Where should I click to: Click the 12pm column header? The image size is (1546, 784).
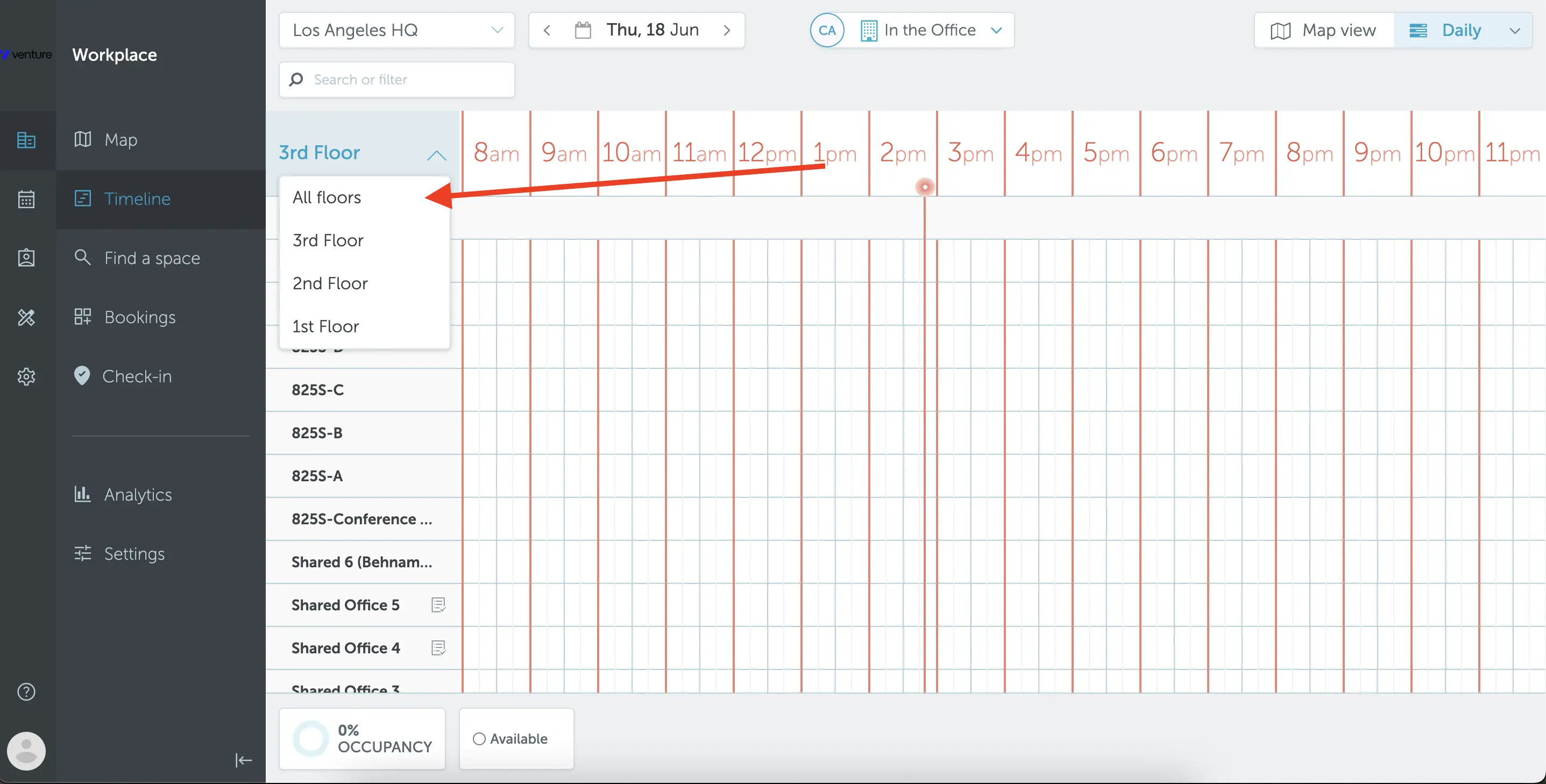coord(767,153)
